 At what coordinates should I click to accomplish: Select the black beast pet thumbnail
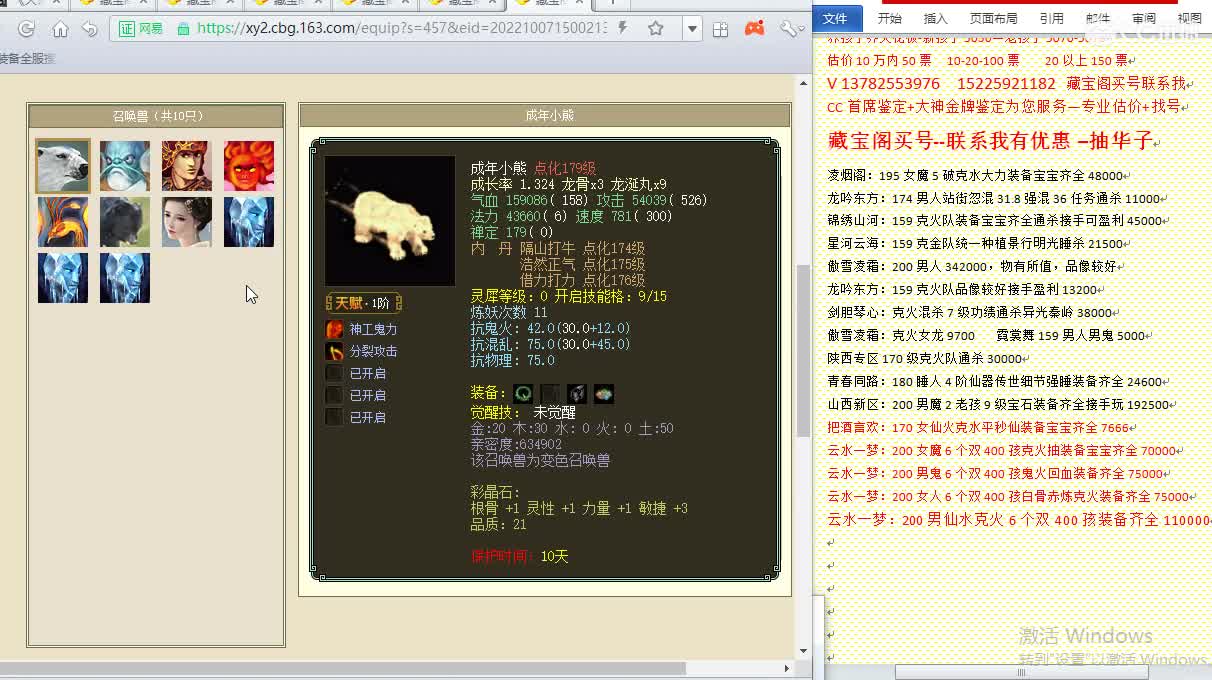click(125, 222)
